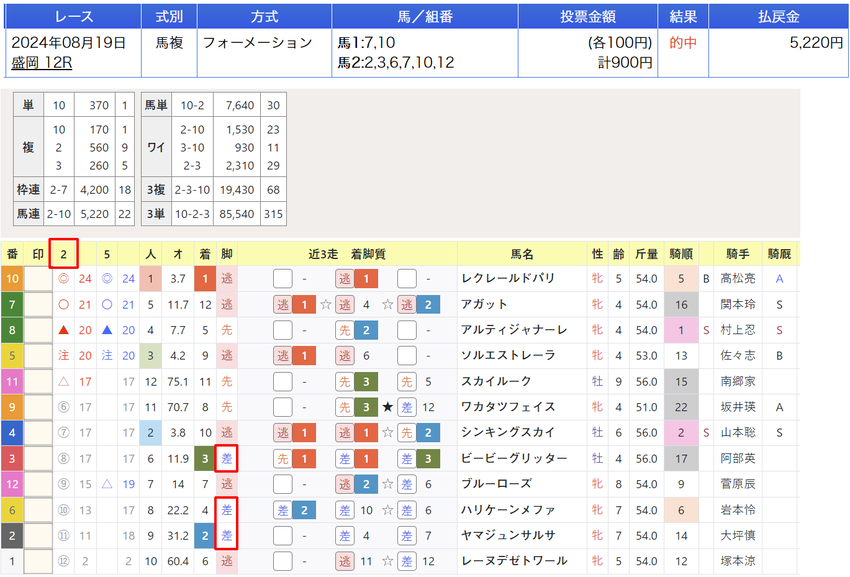Sort by the 脚 running style column
The image size is (850, 577).
tap(227, 254)
